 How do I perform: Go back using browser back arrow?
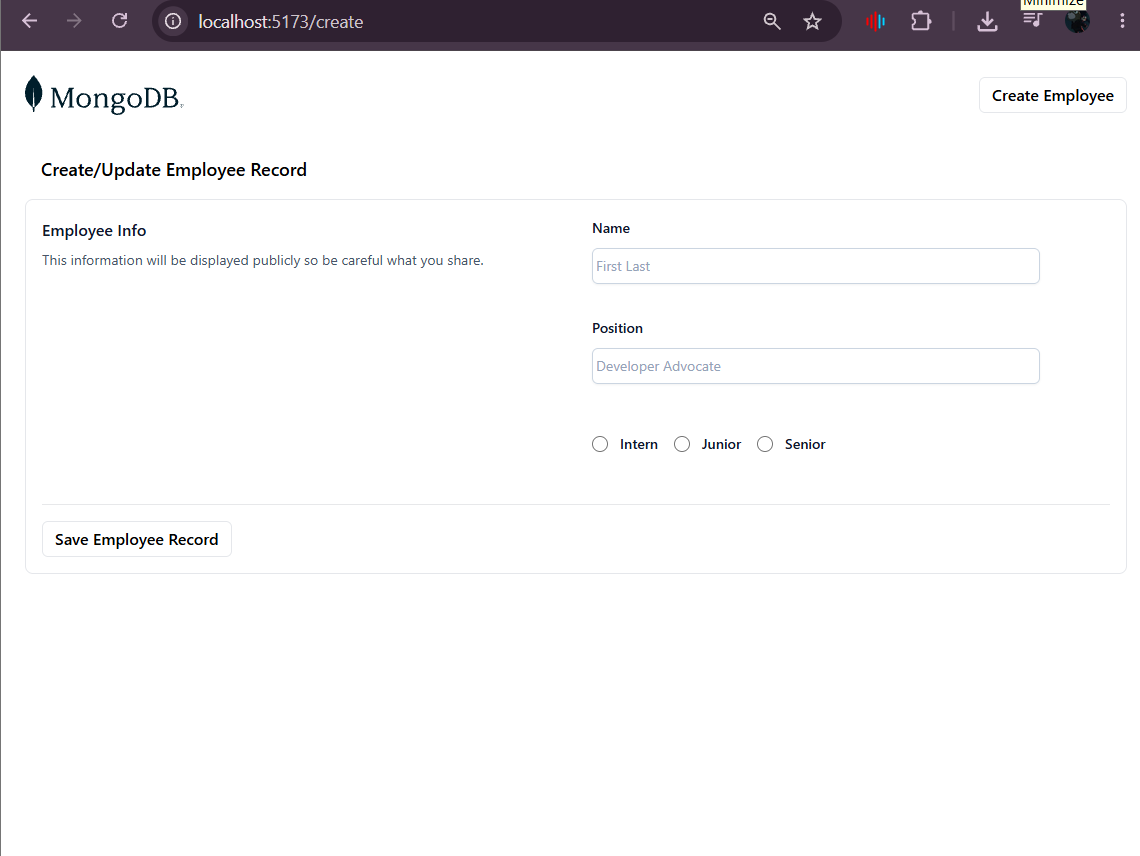(30, 21)
